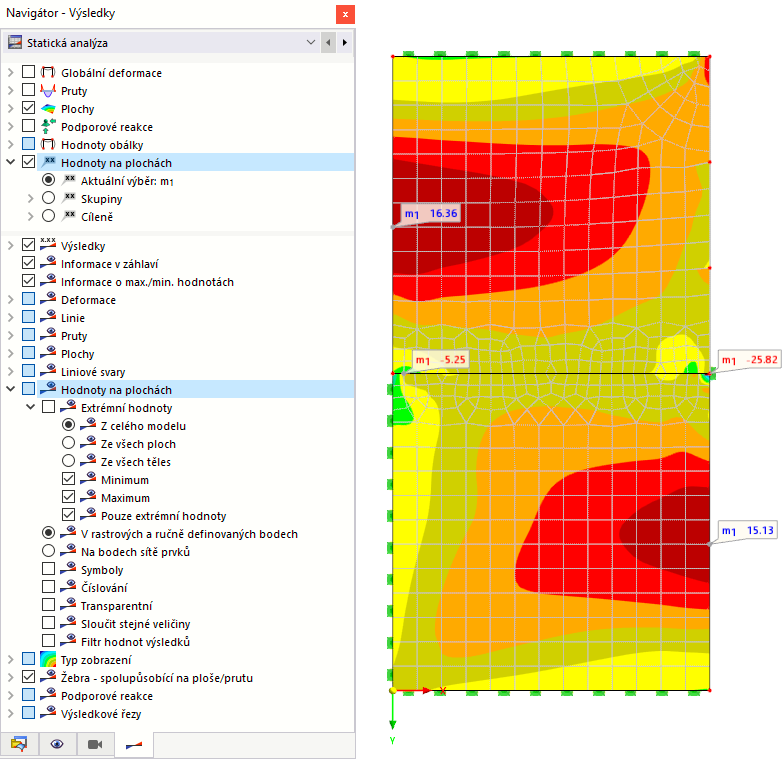
Task: Go to the next analysis with the right arrow
Action: point(345,42)
